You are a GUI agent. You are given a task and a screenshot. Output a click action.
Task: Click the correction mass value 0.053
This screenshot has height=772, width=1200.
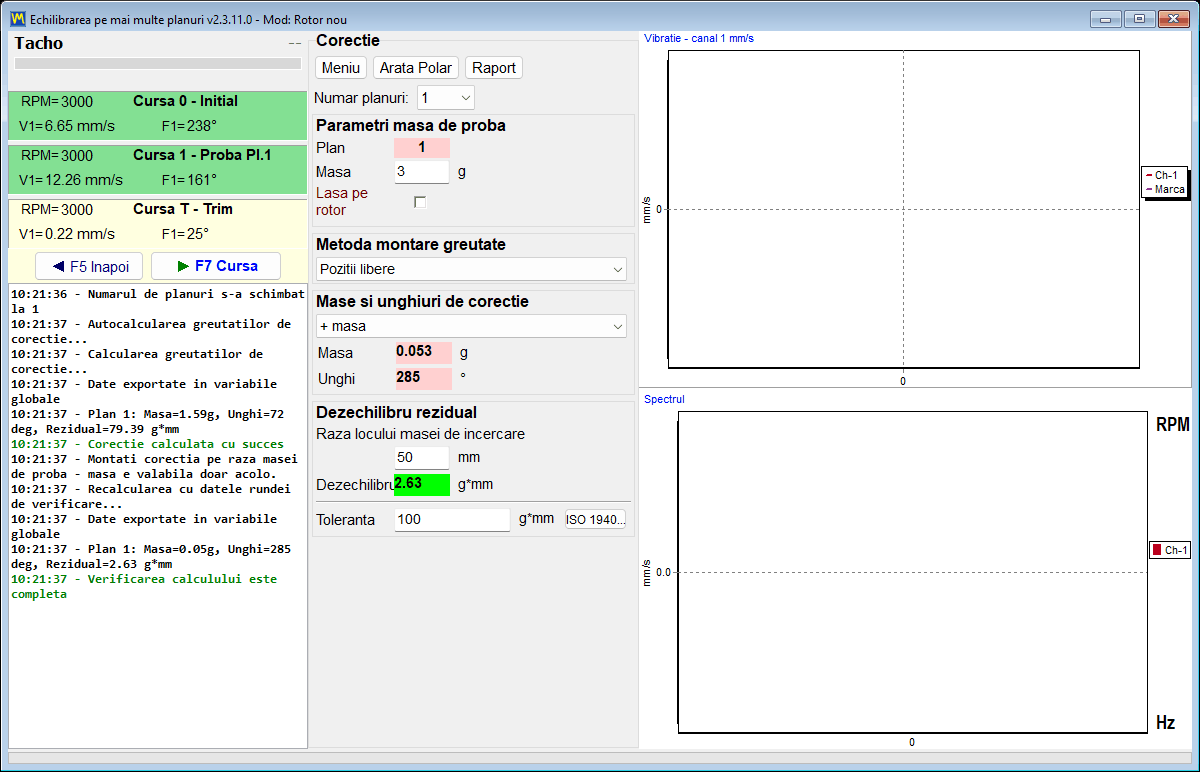pyautogui.click(x=423, y=352)
